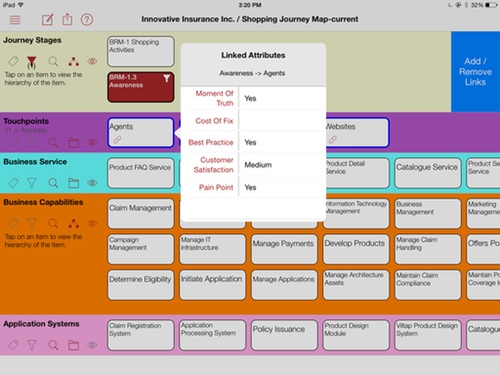Tap the Add / Remove Links button

click(475, 72)
